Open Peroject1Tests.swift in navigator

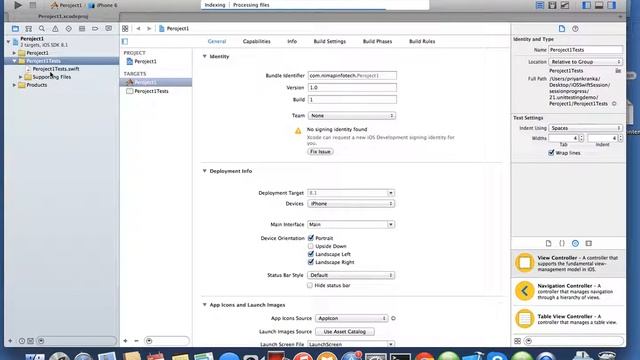pyautogui.click(x=56, y=69)
